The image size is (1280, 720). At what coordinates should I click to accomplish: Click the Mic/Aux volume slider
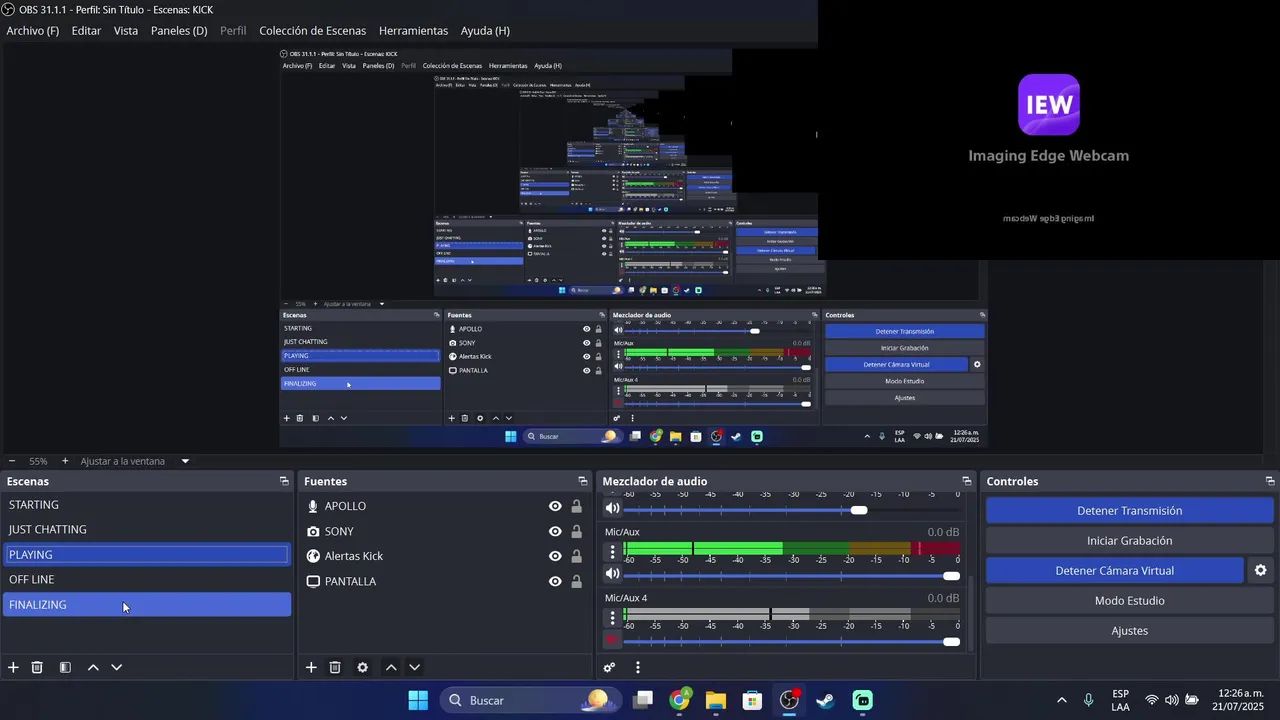[x=792, y=575]
